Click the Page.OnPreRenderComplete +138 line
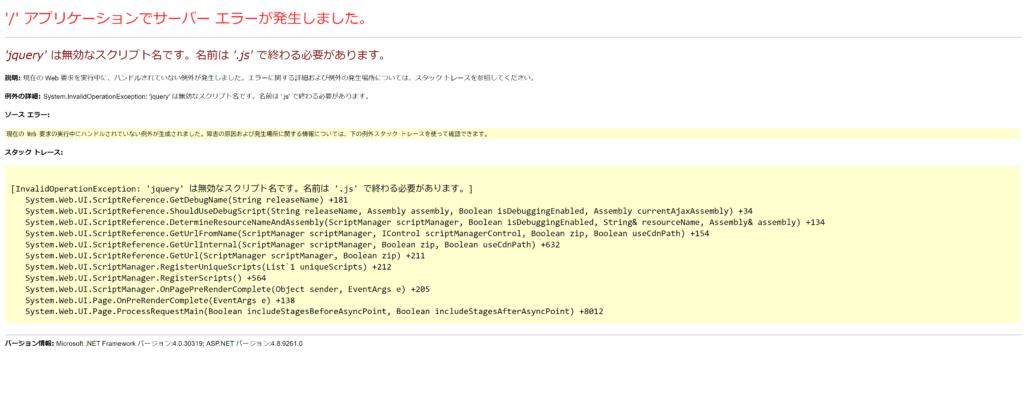This screenshot has height=396, width=1024. pyautogui.click(x=160, y=300)
